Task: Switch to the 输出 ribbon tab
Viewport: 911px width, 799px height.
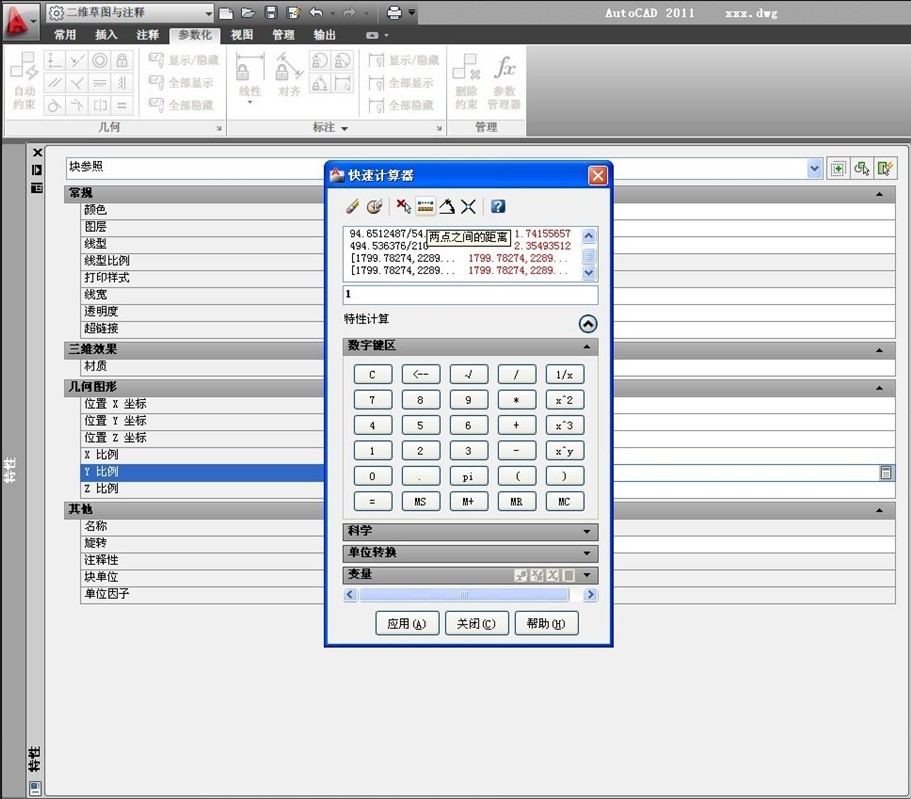Action: (324, 35)
